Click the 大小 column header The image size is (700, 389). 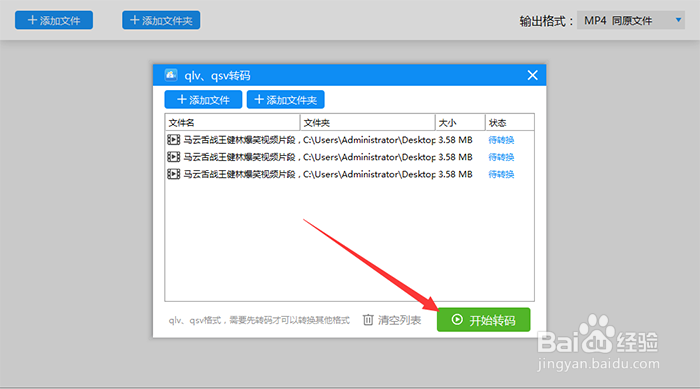click(460, 122)
